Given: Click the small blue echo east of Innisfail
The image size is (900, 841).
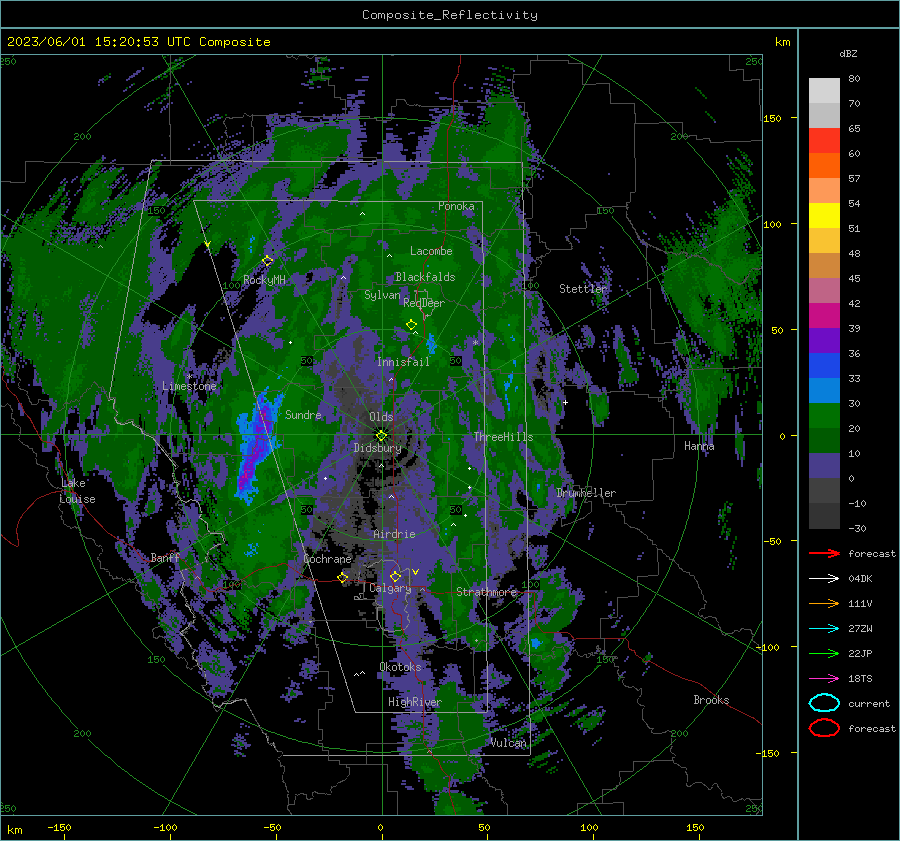Looking at the screenshot, I should pyautogui.click(x=431, y=343).
